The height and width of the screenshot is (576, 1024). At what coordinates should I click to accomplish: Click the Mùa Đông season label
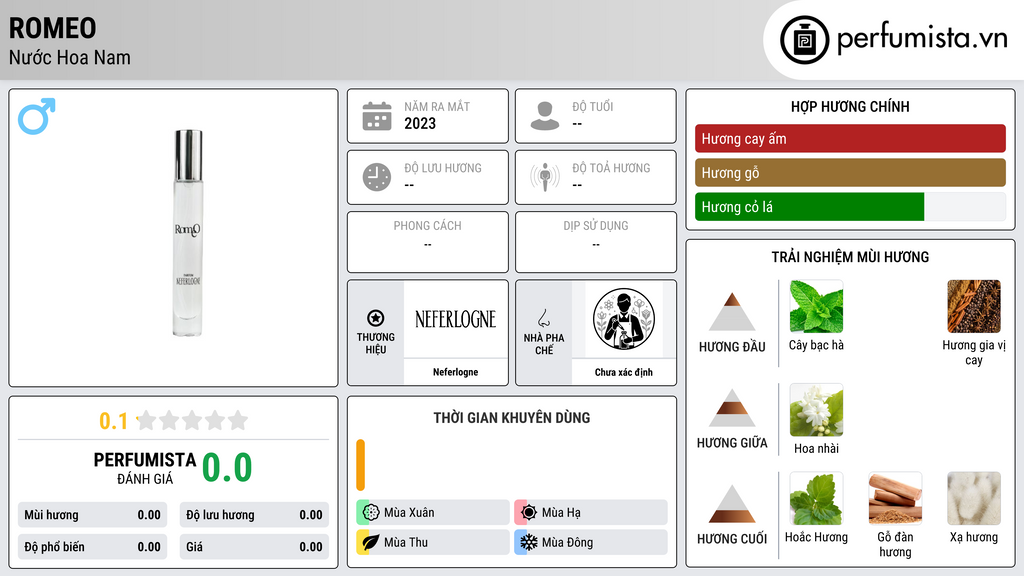[x=568, y=542]
